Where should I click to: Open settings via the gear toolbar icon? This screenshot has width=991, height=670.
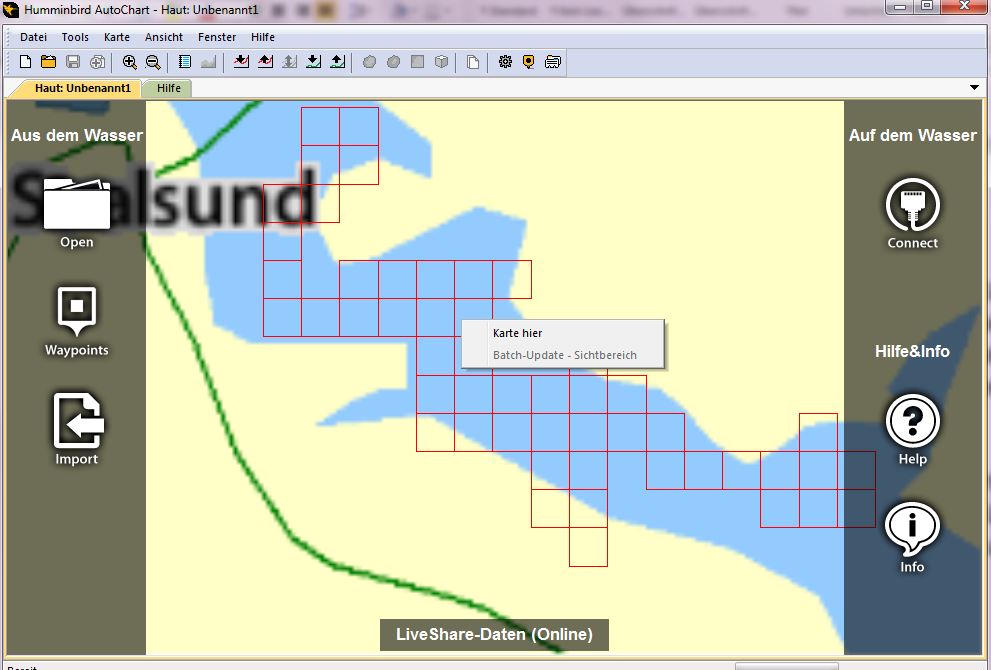click(x=505, y=62)
